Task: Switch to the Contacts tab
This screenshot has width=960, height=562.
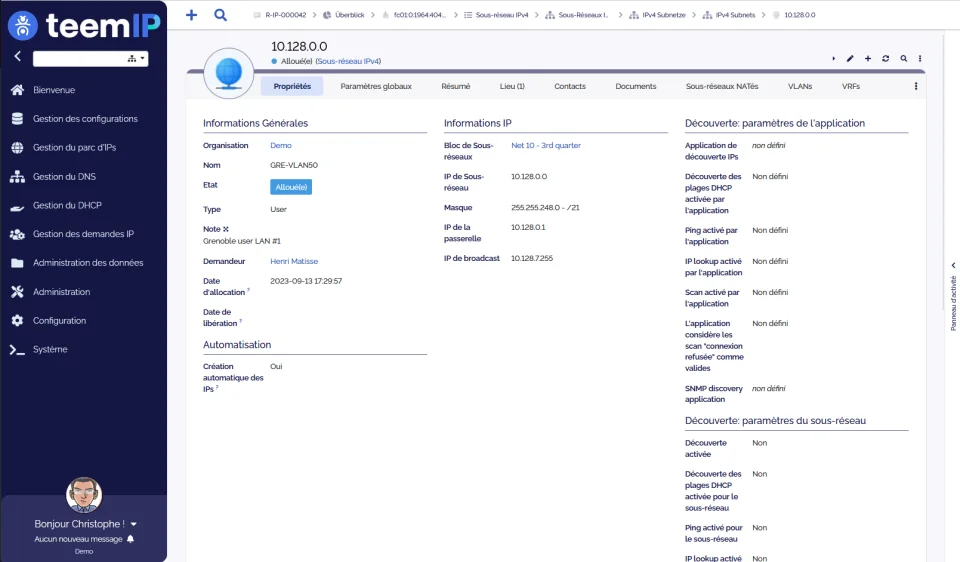Action: tap(570, 86)
